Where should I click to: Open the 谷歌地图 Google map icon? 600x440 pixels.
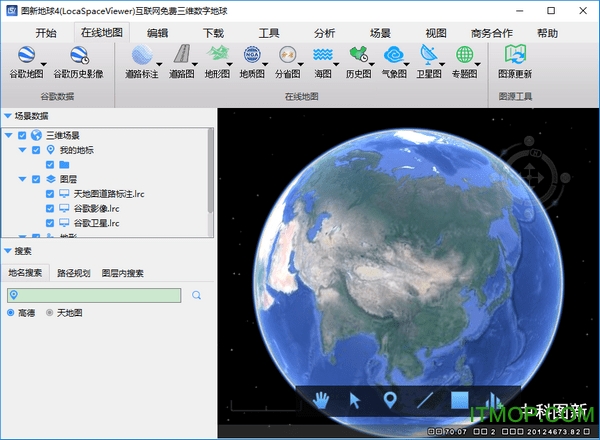tap(26, 55)
